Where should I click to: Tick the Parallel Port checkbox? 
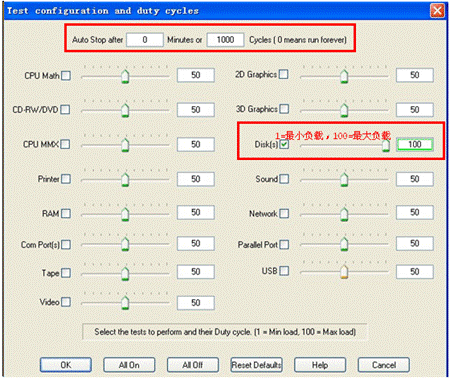click(284, 245)
